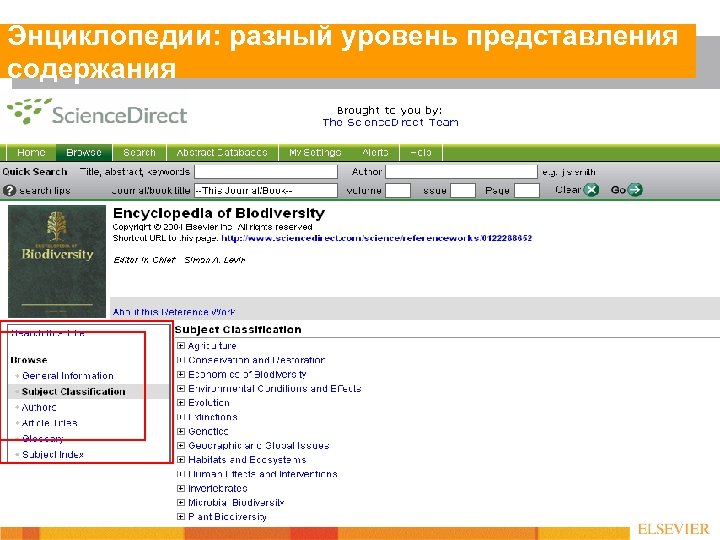Viewport: 720px width, 540px height.
Task: Focus the Author search field
Action: tap(461, 172)
